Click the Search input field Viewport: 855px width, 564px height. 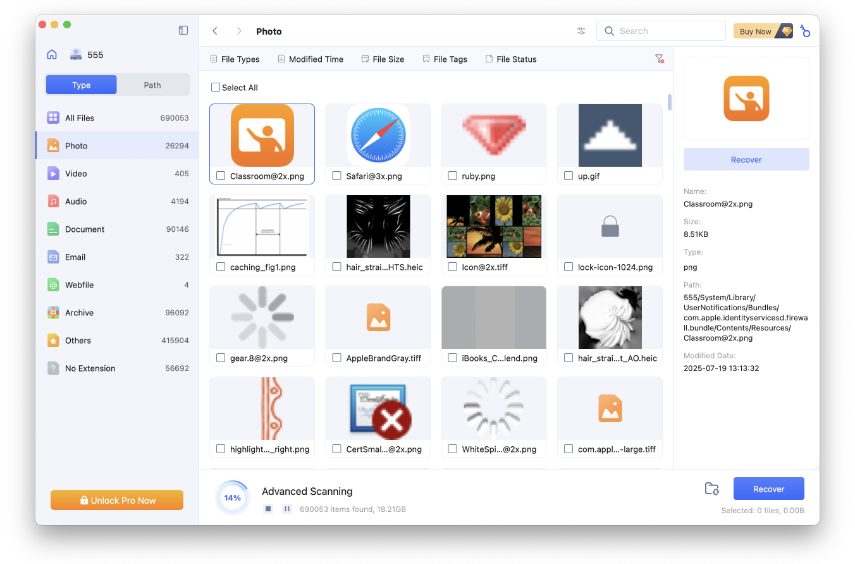click(661, 31)
